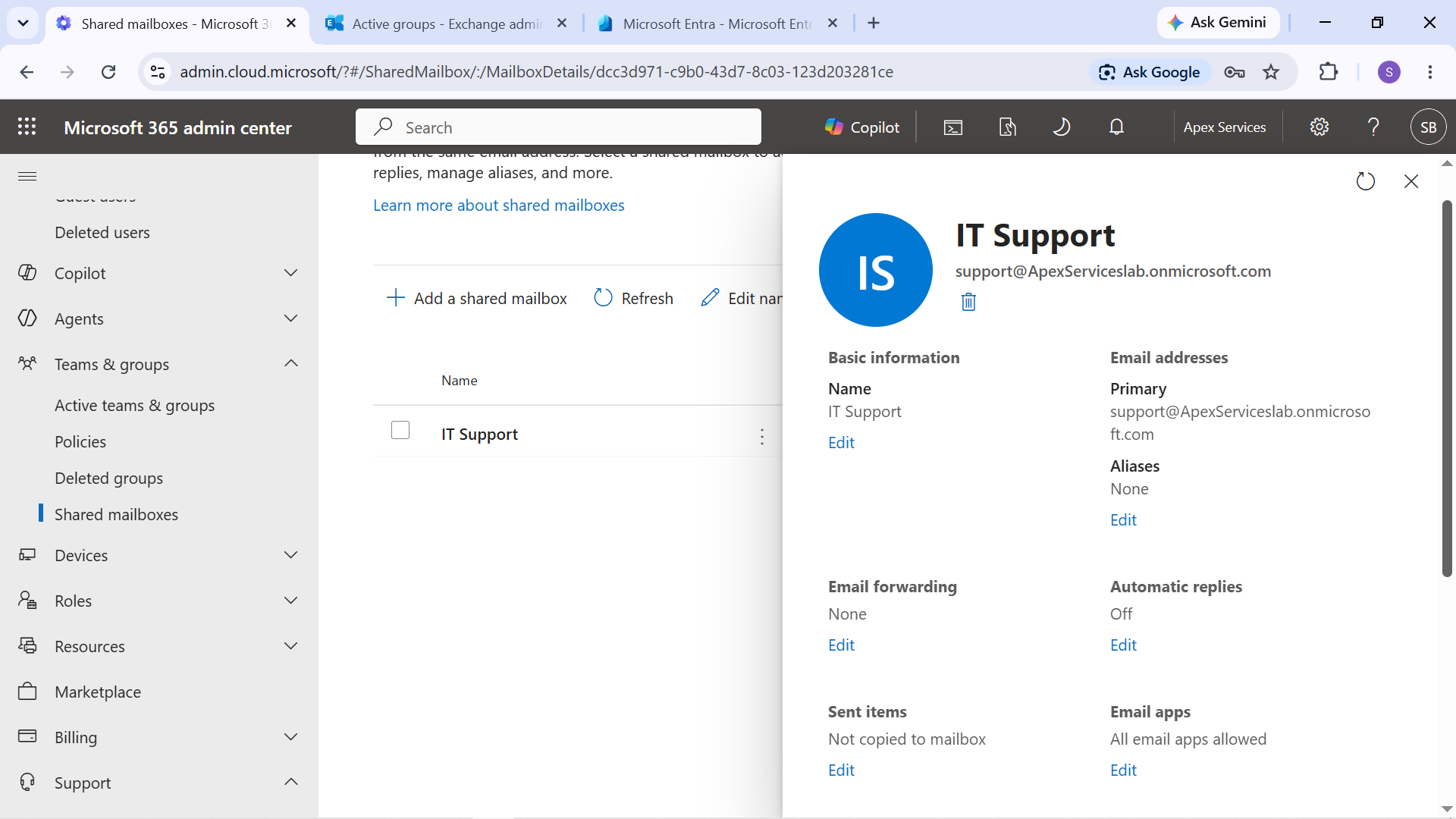Click the Billing card icon
The width and height of the screenshot is (1456, 819).
[27, 736]
